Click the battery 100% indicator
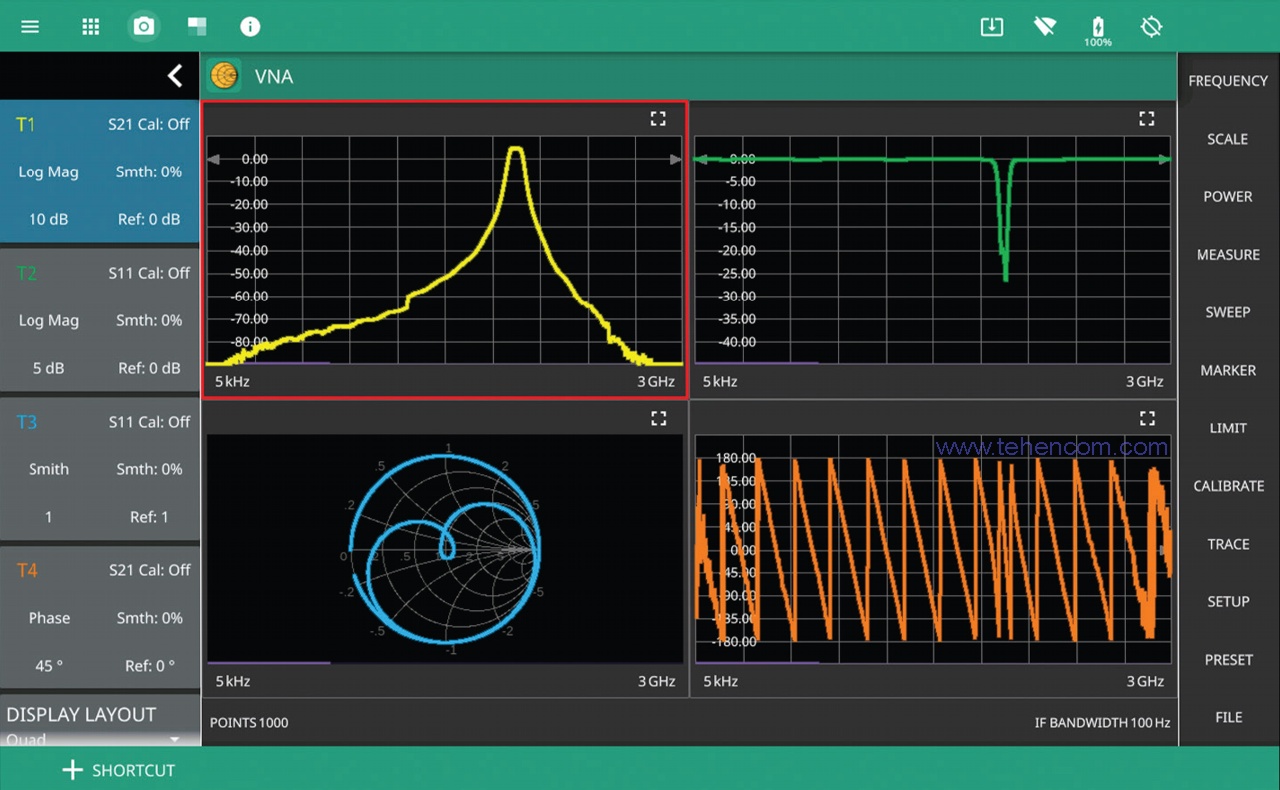The height and width of the screenshot is (790, 1280). click(x=1098, y=30)
